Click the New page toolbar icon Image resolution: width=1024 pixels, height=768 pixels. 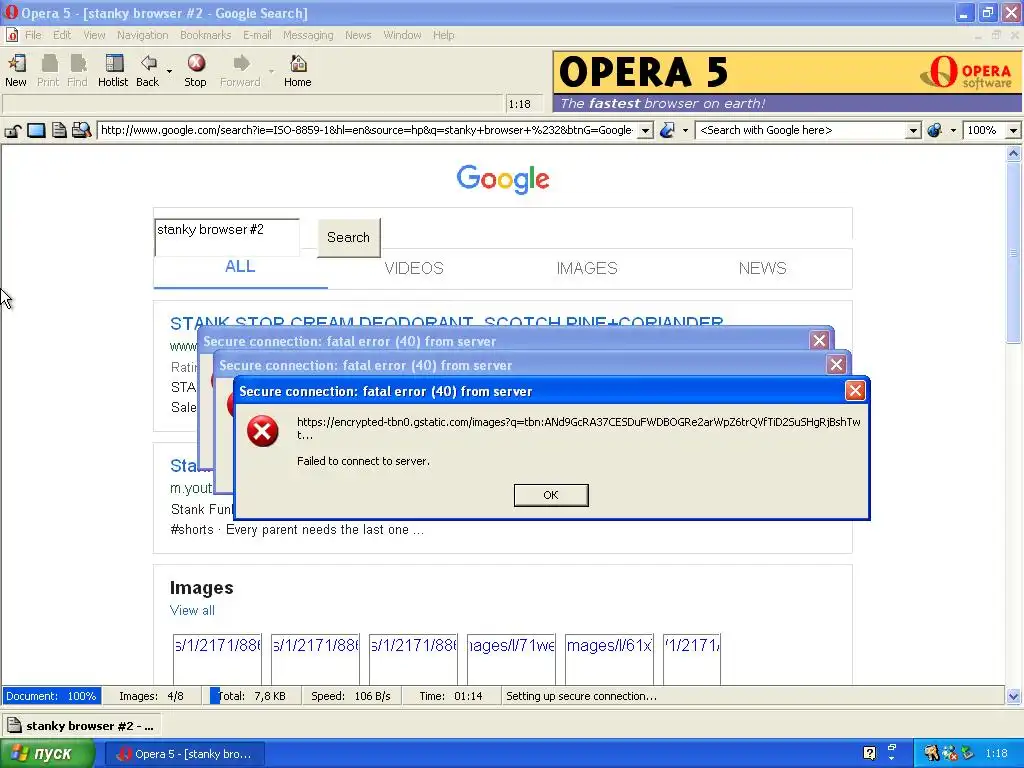click(16, 64)
